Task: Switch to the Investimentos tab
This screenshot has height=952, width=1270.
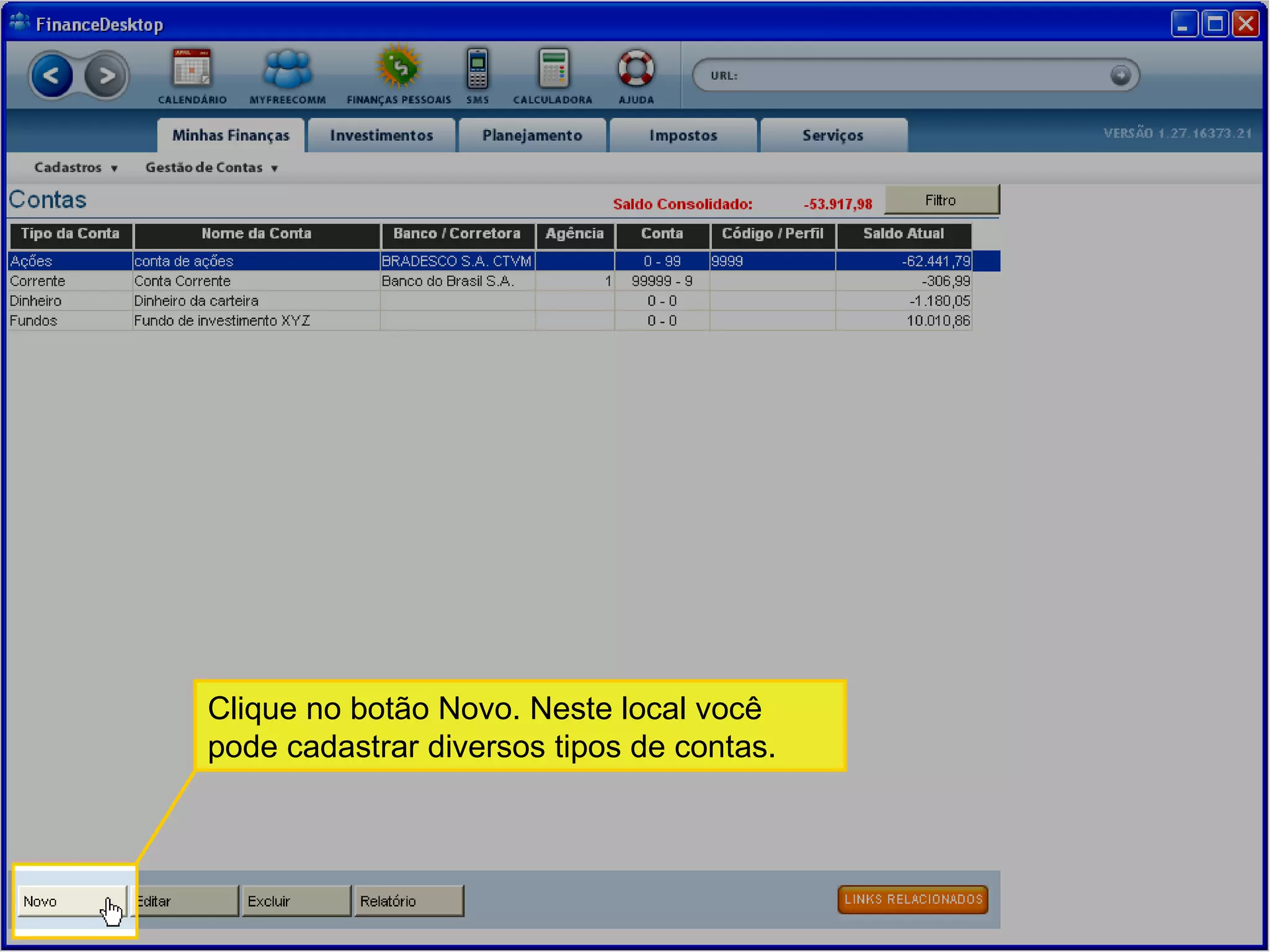Action: pos(381,135)
